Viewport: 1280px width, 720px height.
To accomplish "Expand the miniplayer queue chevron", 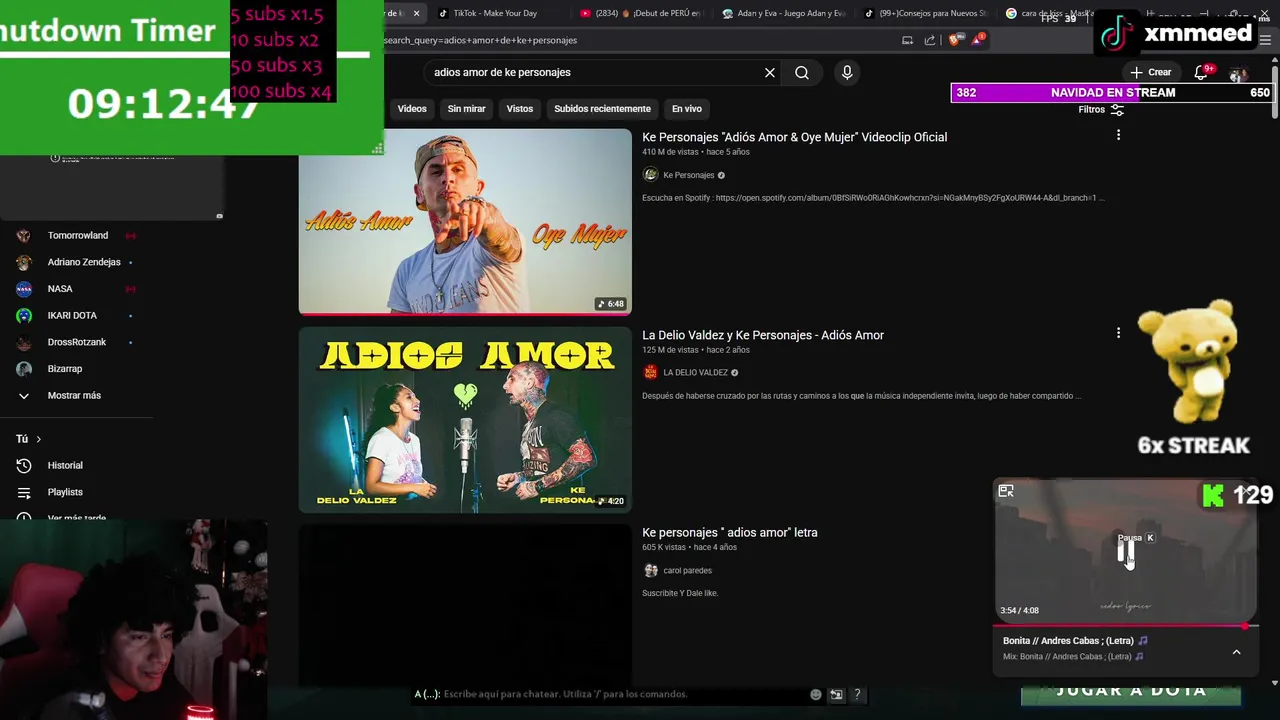I will tap(1236, 652).
